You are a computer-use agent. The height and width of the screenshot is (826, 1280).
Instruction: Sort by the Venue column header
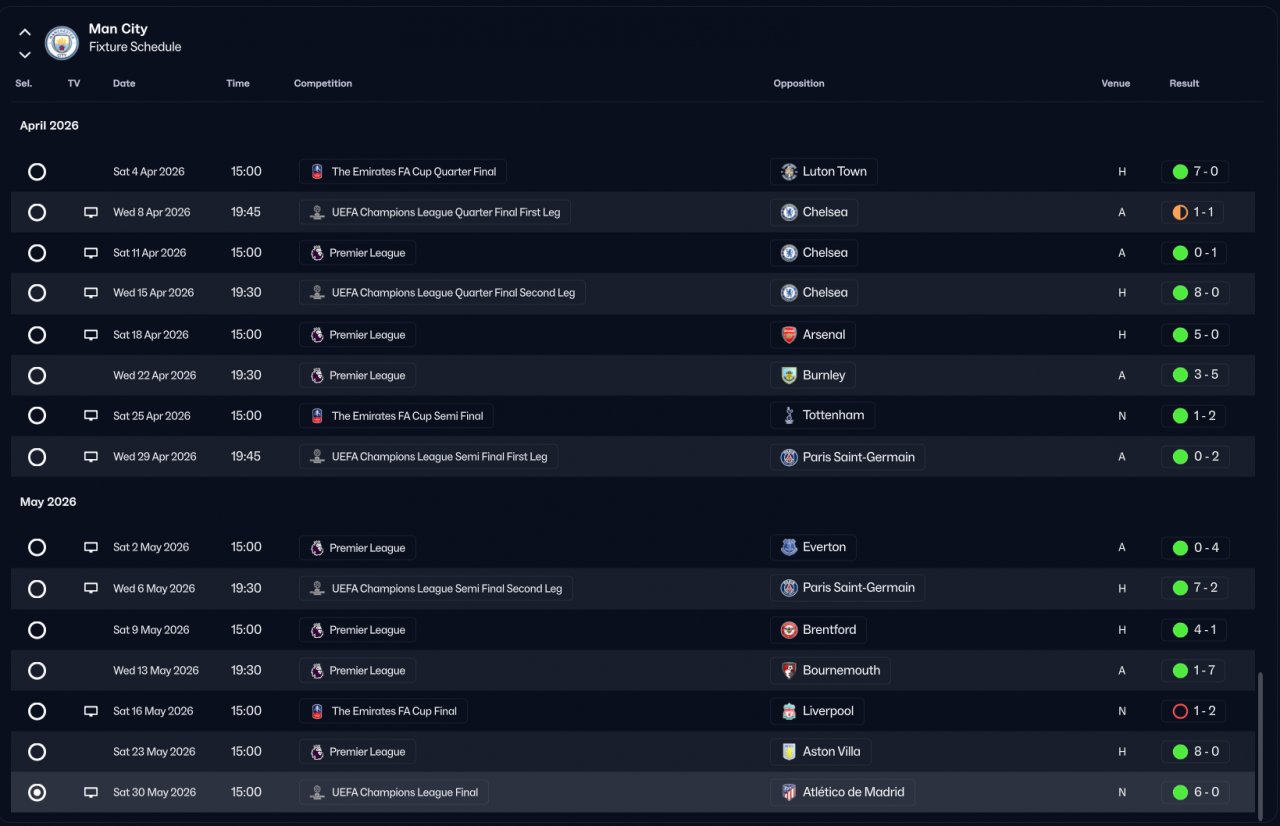pyautogui.click(x=1116, y=84)
